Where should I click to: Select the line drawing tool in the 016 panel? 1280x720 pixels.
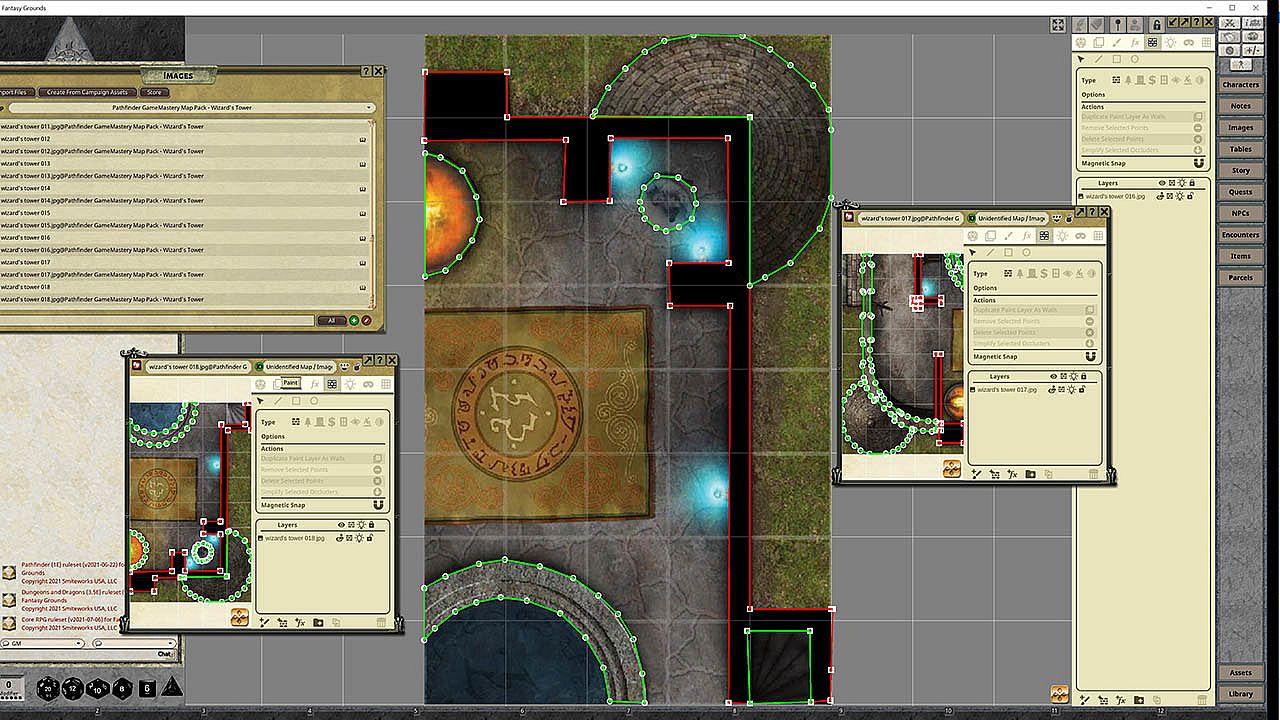click(x=1099, y=60)
